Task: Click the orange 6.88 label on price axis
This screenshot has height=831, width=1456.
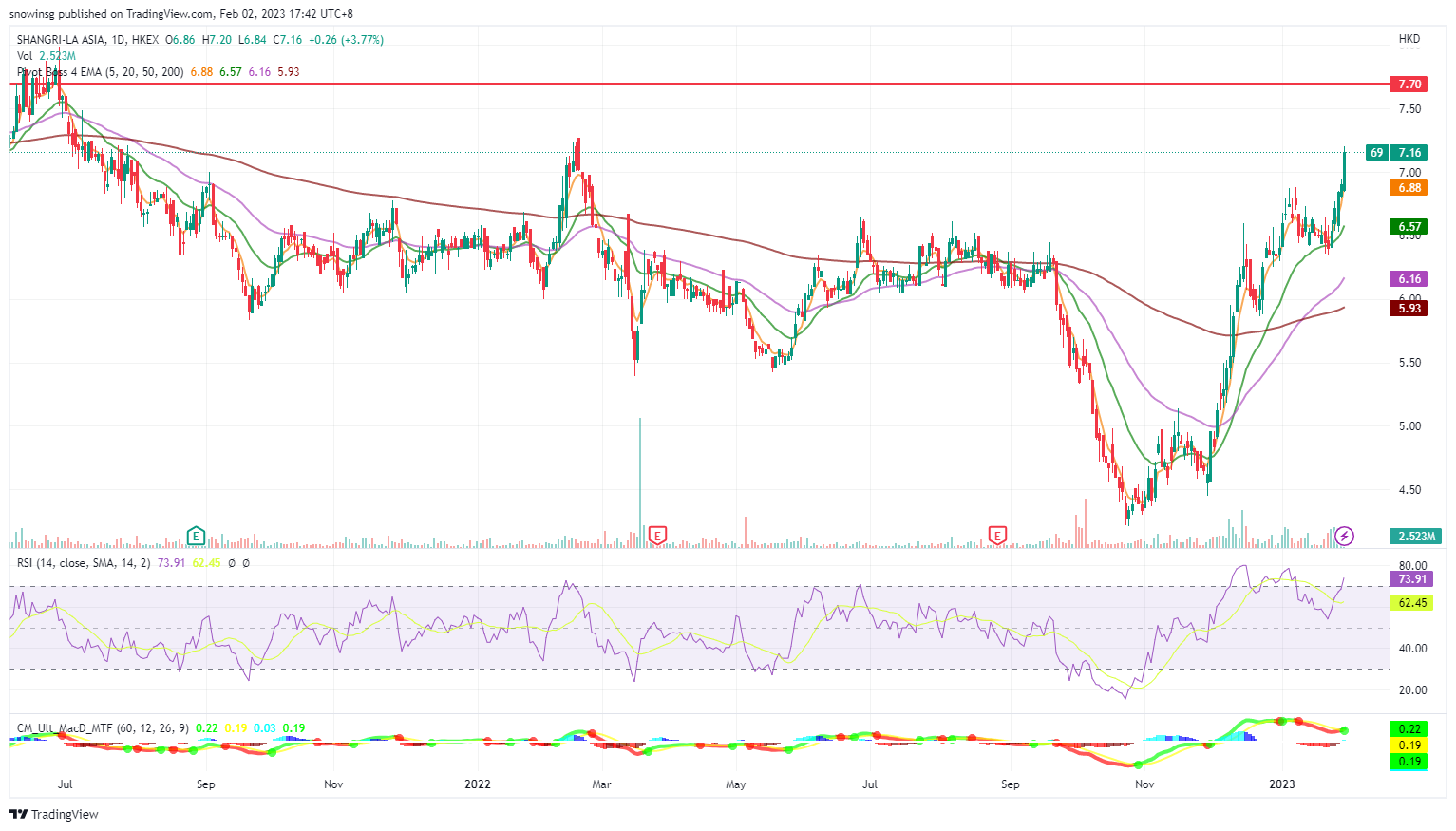Action: tap(1409, 188)
